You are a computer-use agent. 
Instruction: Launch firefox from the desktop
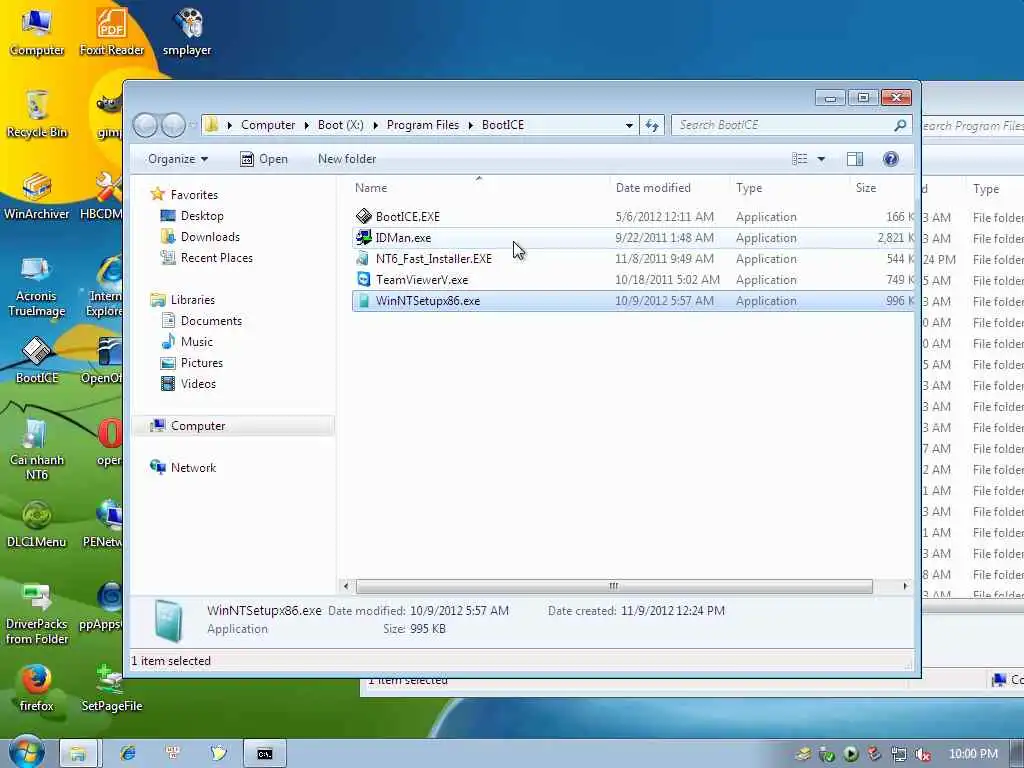[37, 688]
